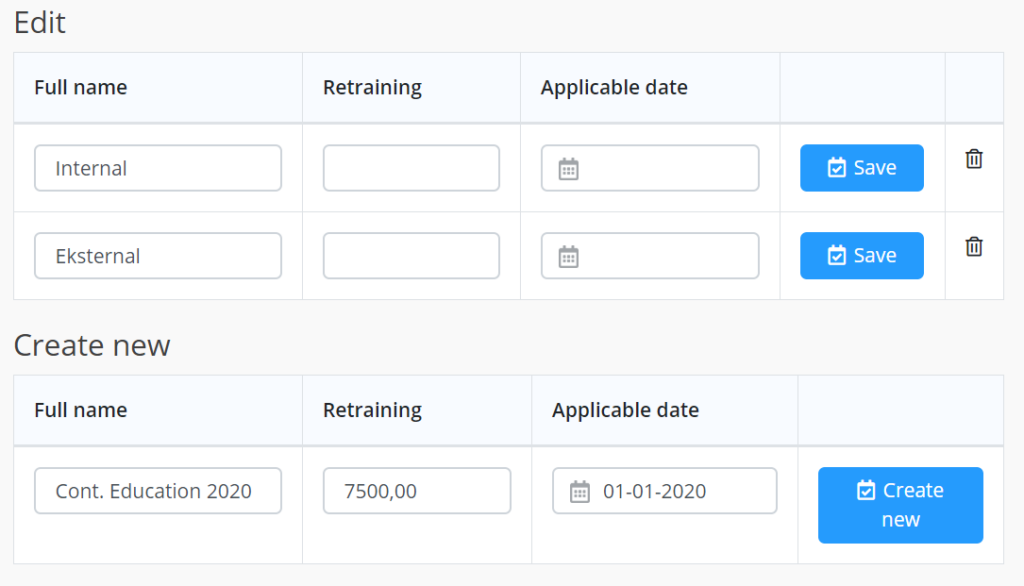Select the Retraining field in Internal row
Screen dimensions: 1024x586
tap(411, 168)
